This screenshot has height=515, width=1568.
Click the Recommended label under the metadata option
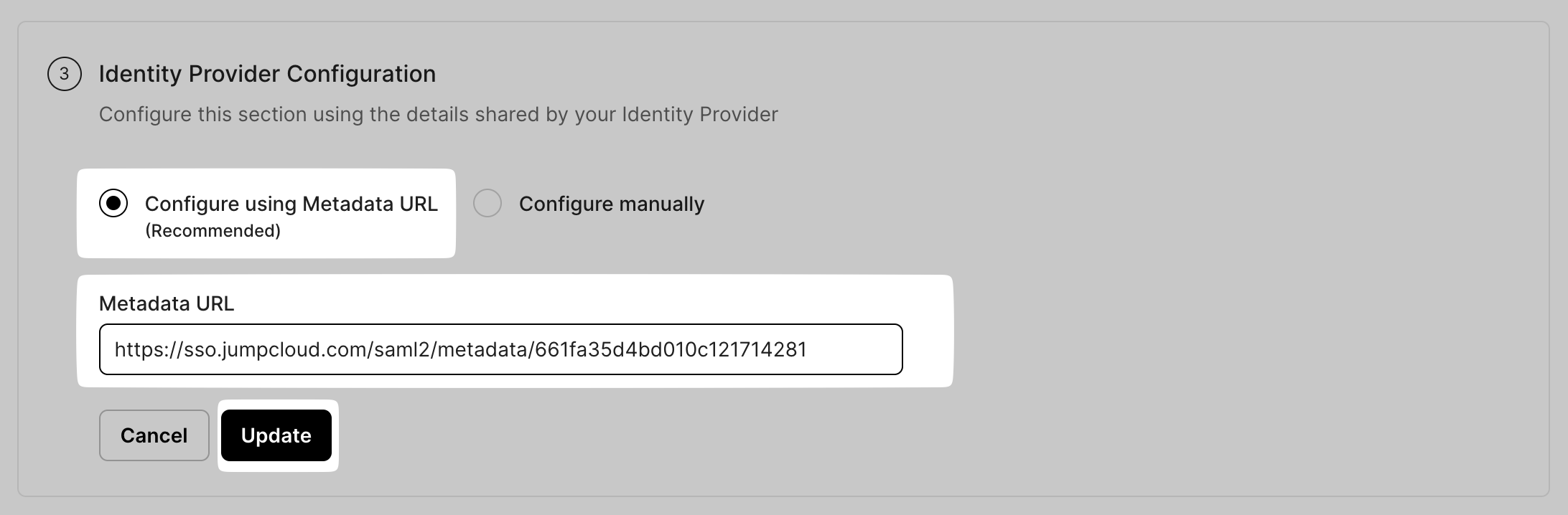pyautogui.click(x=214, y=230)
